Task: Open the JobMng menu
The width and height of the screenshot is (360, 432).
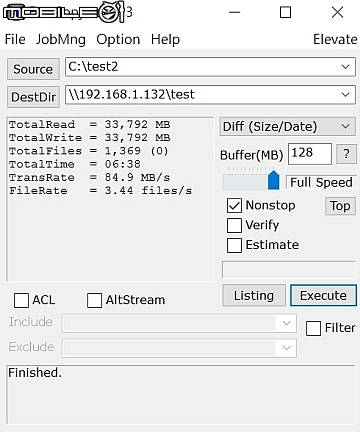Action: coord(61,39)
